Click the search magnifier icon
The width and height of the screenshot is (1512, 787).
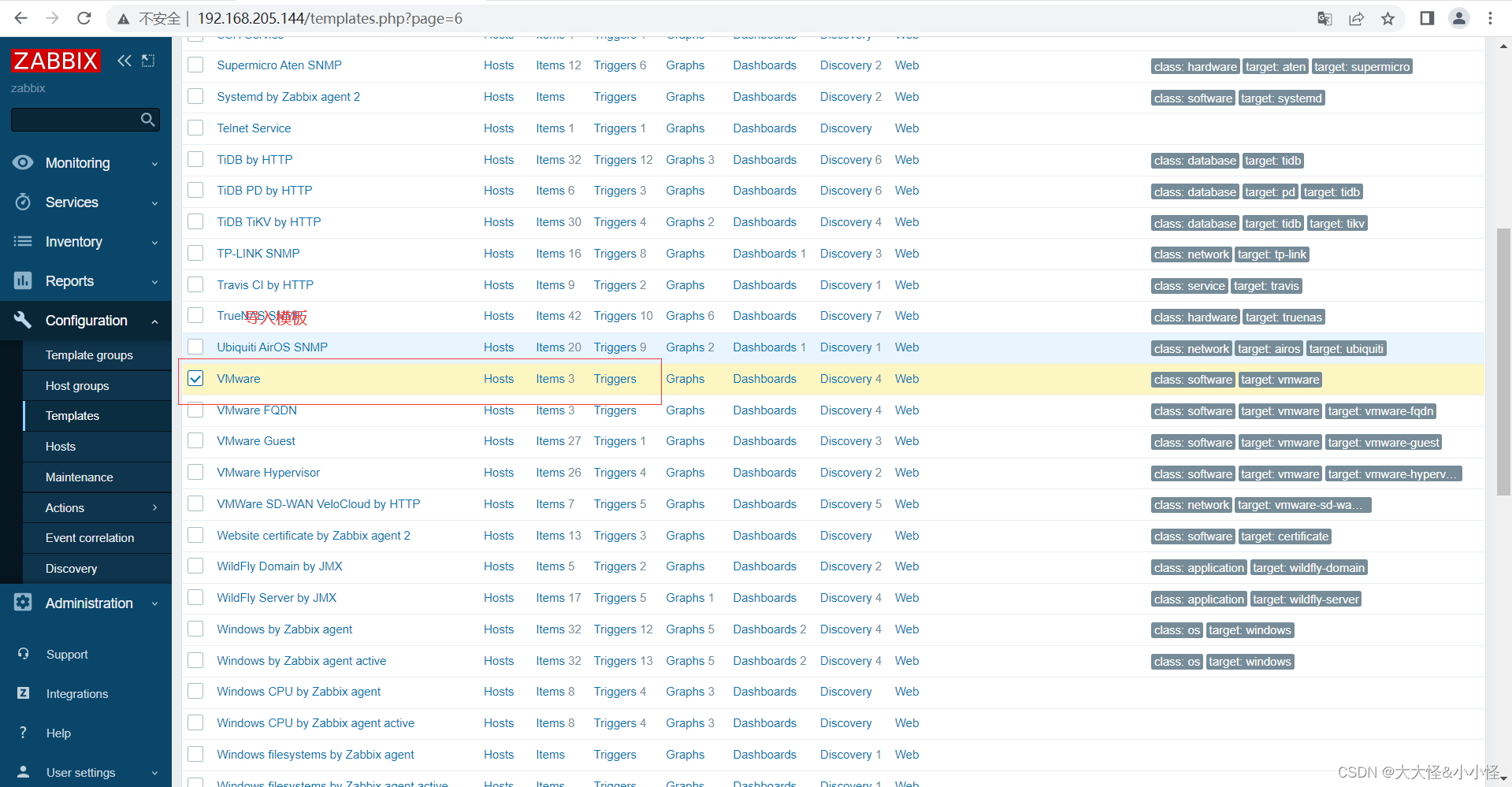click(147, 120)
